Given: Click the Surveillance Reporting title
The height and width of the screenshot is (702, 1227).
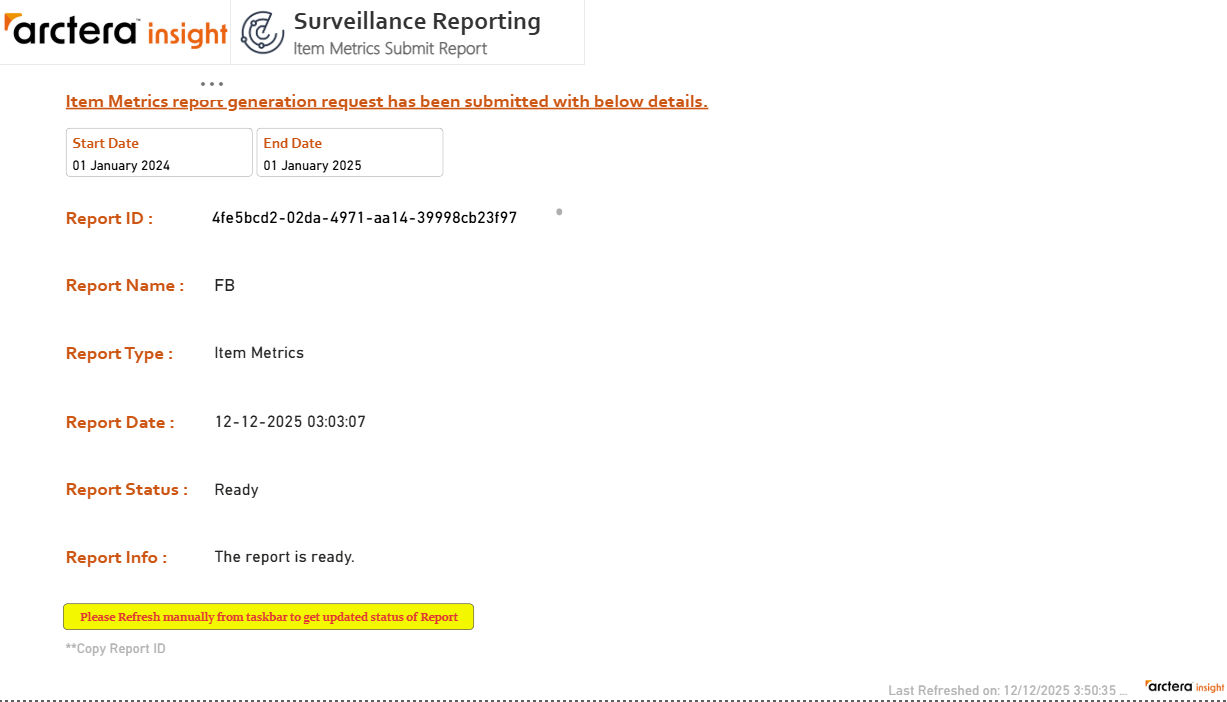Looking at the screenshot, I should 417,21.
